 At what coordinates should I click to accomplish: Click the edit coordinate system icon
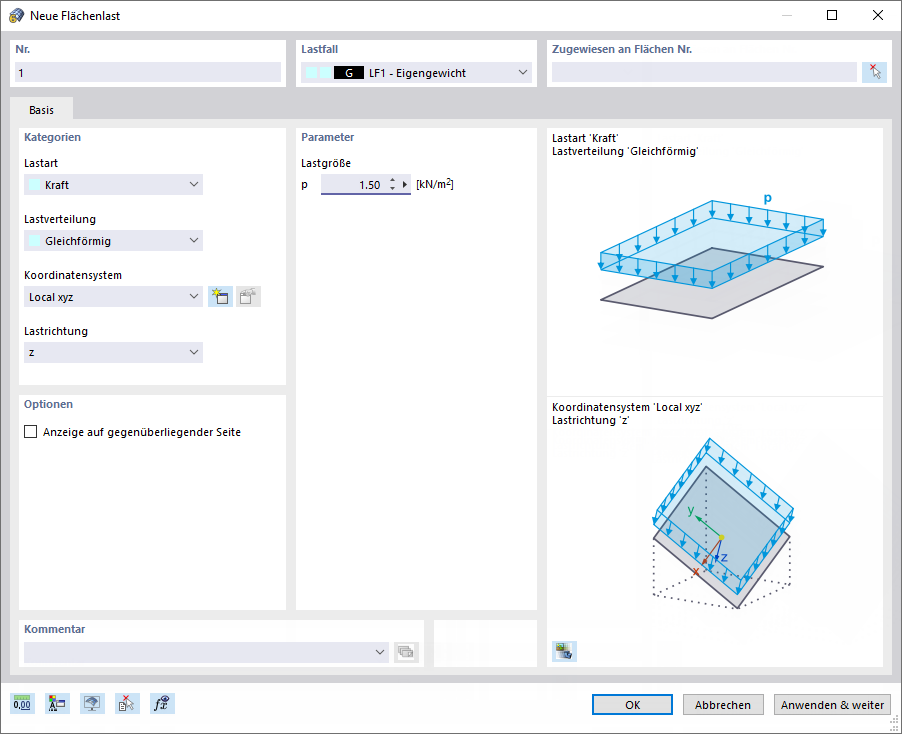[249, 297]
